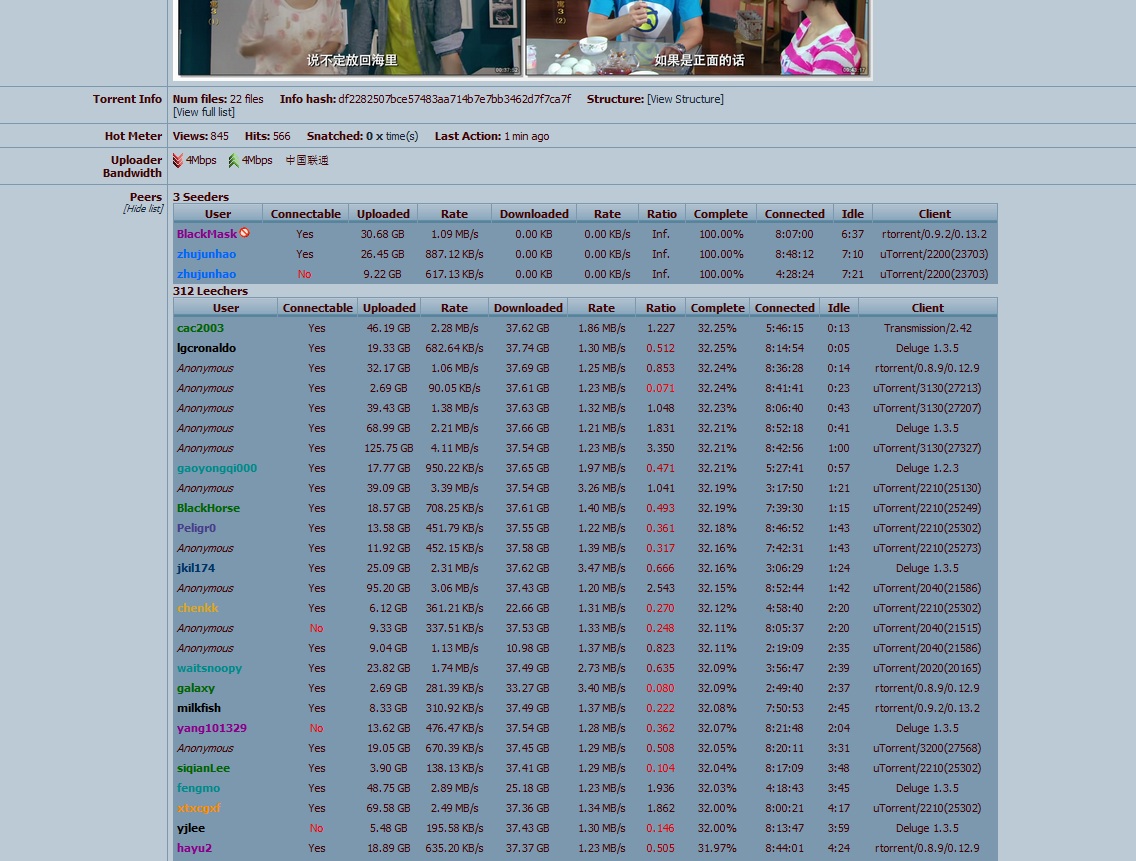
Task: Open the fengmo user profile
Action: (199, 788)
